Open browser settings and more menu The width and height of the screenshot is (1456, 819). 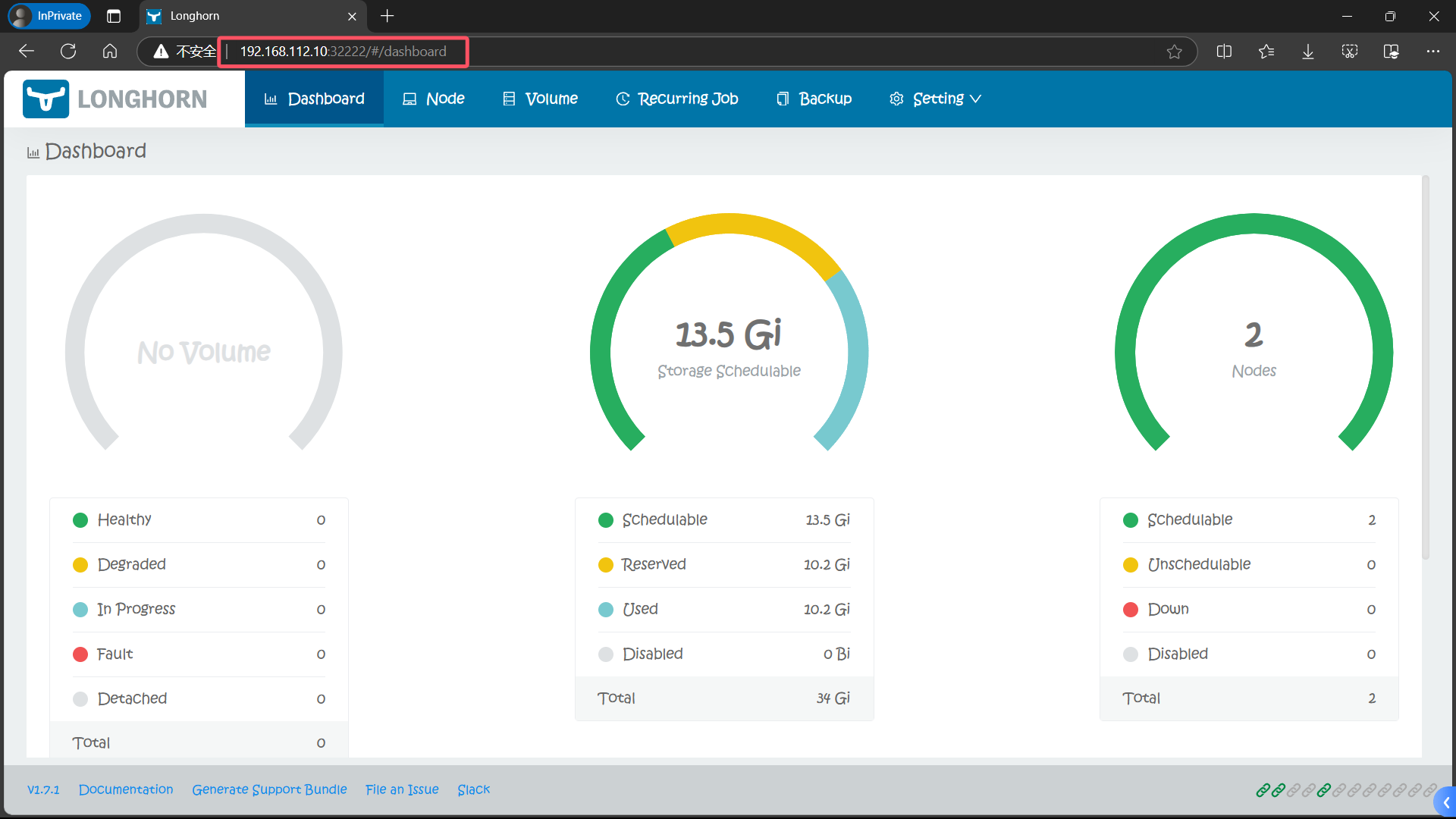pyautogui.click(x=1432, y=52)
